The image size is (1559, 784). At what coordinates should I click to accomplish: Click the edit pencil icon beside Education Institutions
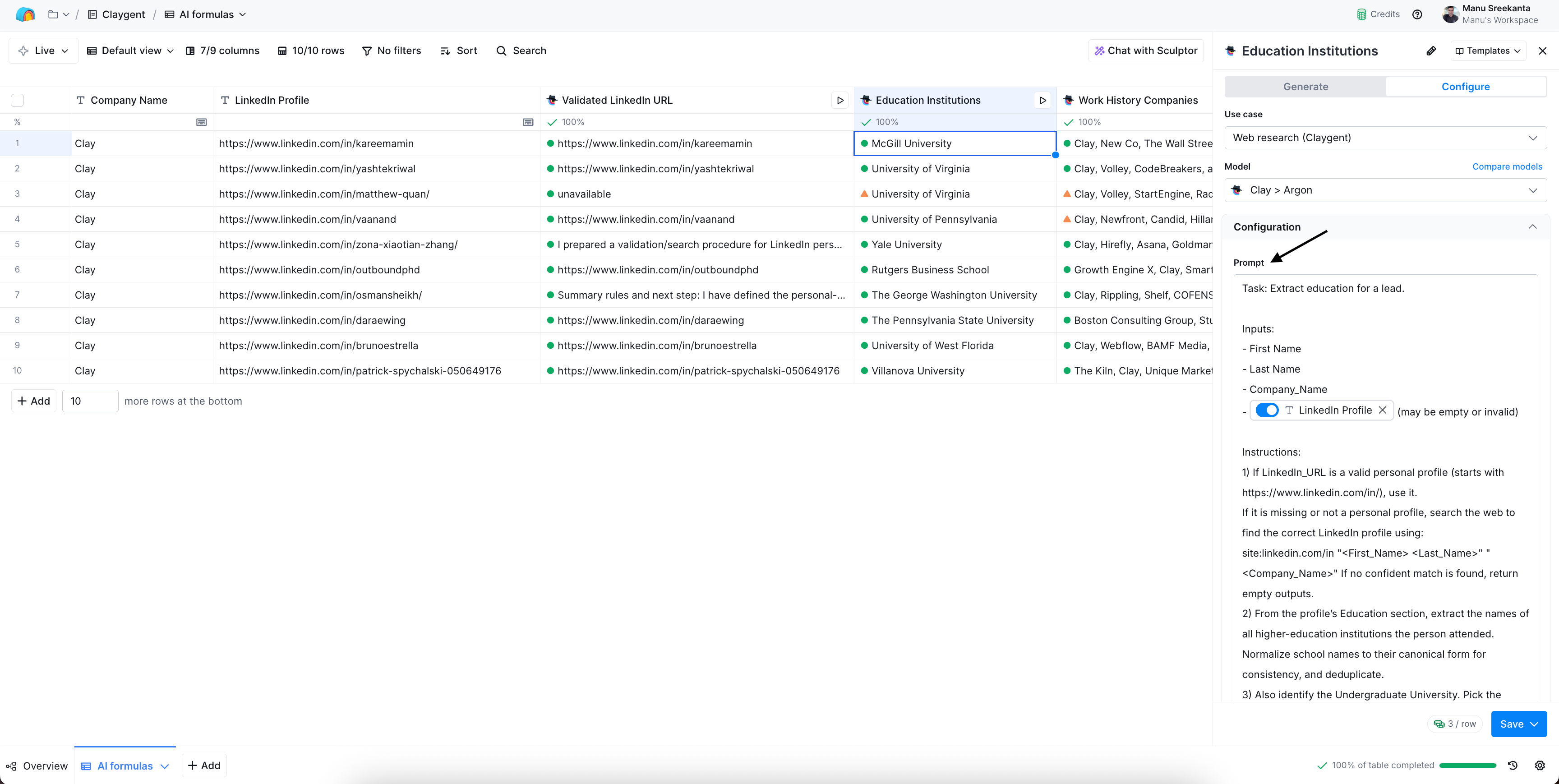pyautogui.click(x=1431, y=51)
